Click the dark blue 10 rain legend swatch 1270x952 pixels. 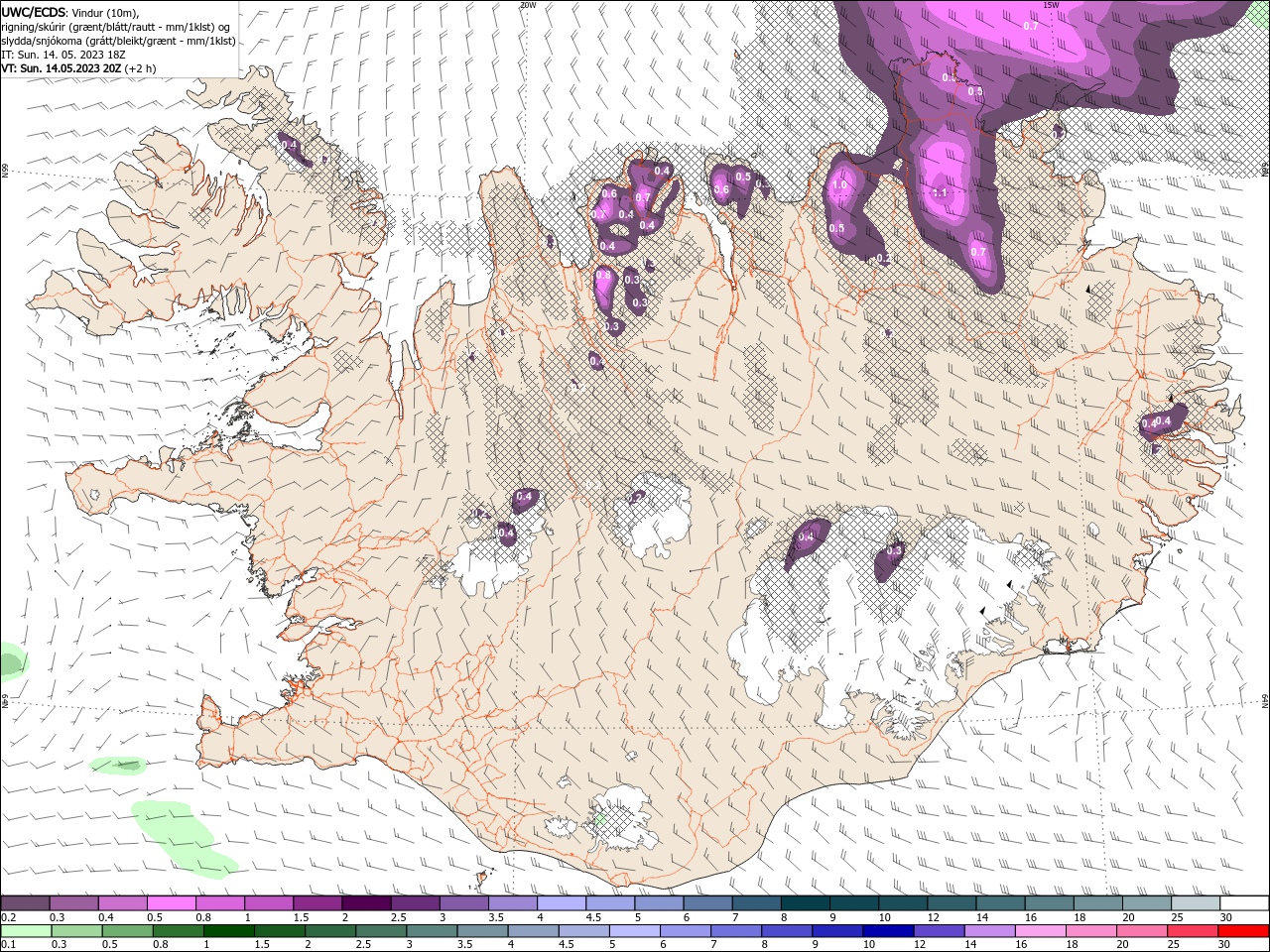tap(886, 930)
